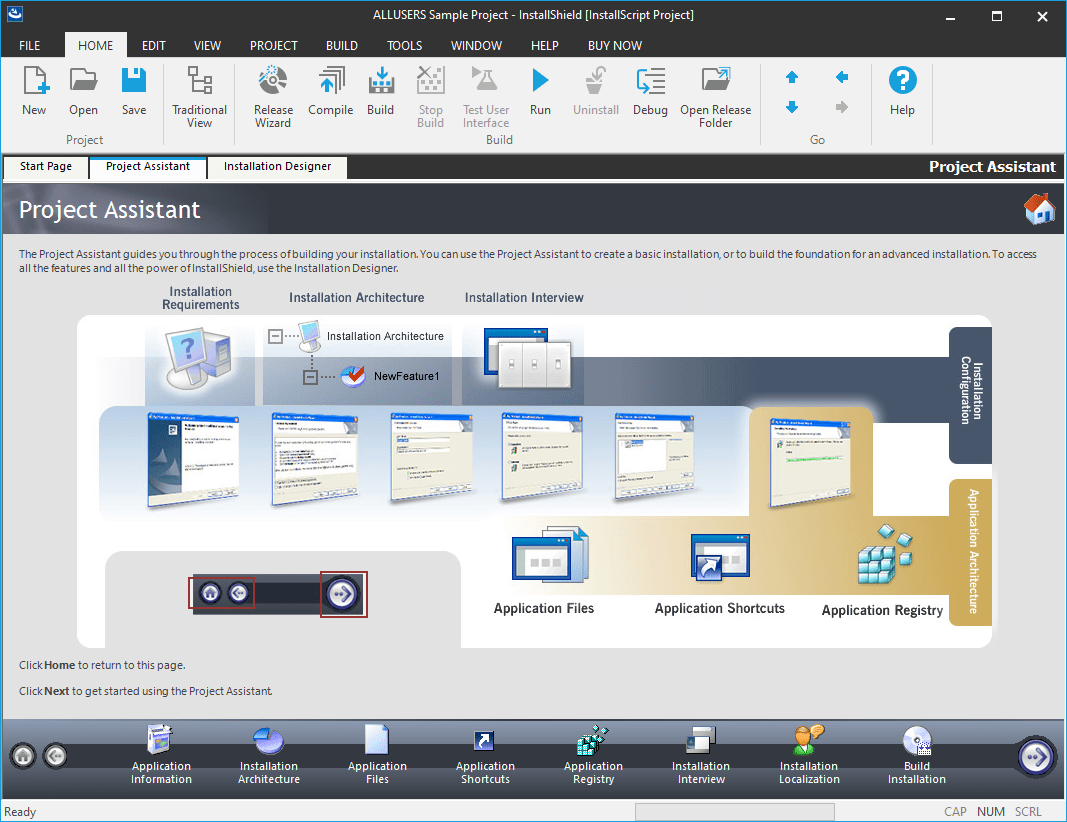1067x822 pixels.
Task: Select the NewFeature1 tree item
Action: point(406,376)
